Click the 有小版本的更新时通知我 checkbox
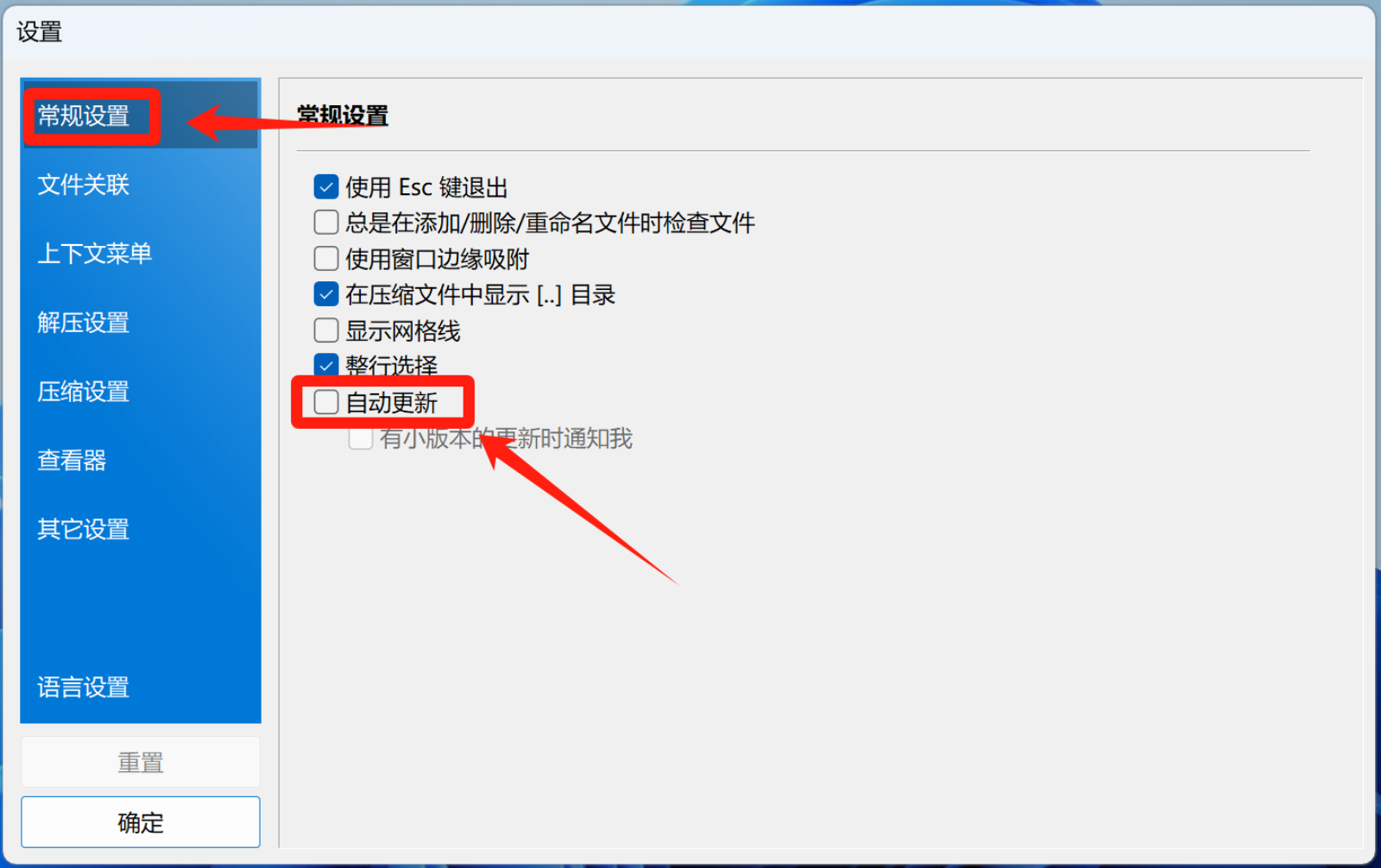The height and width of the screenshot is (868, 1381). coord(361,438)
